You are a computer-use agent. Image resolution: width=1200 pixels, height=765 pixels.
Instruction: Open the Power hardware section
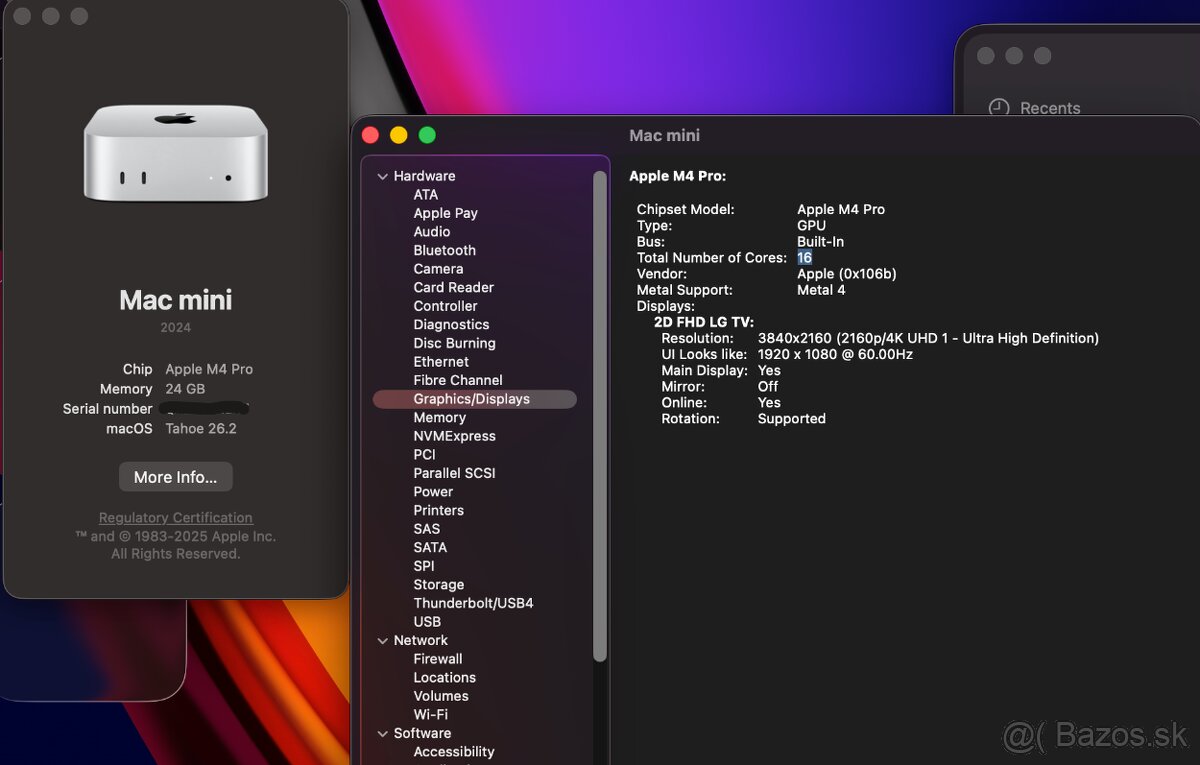[x=433, y=491]
